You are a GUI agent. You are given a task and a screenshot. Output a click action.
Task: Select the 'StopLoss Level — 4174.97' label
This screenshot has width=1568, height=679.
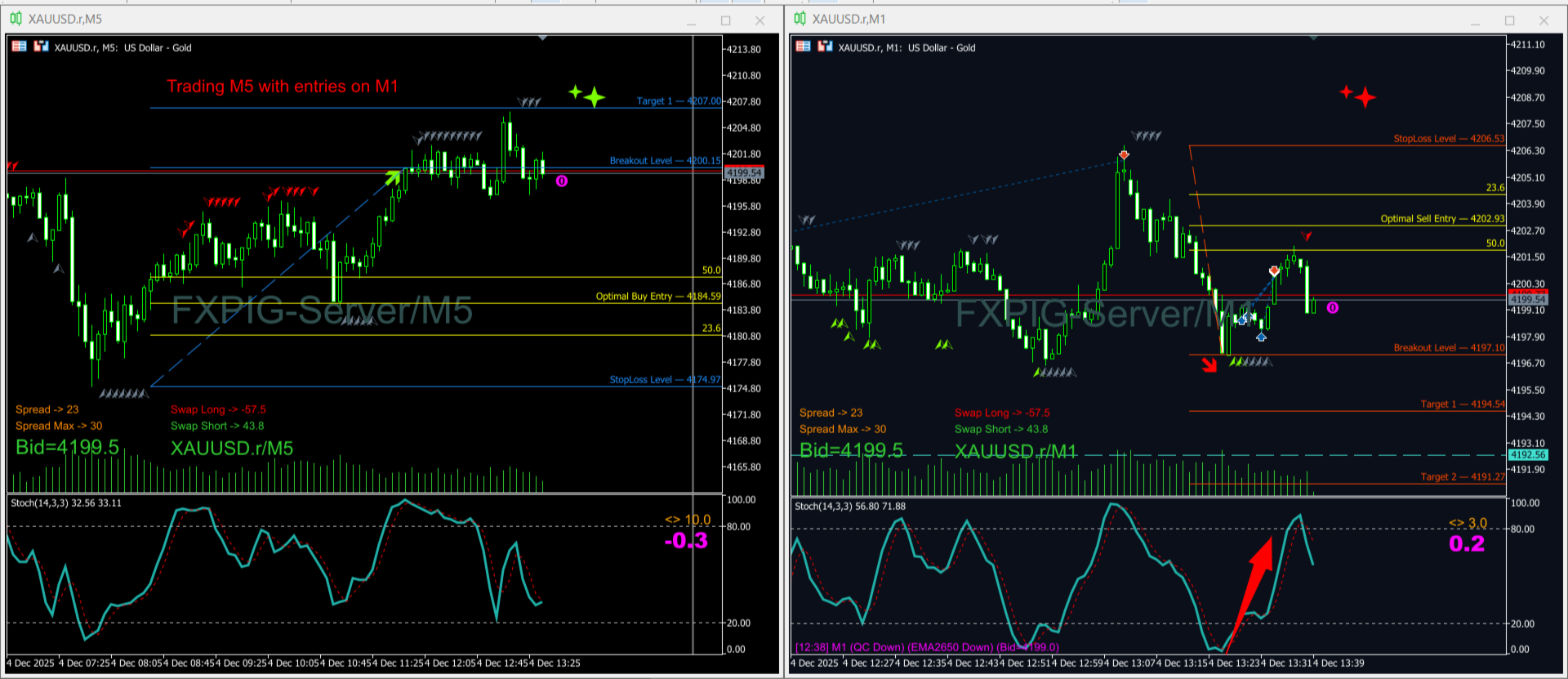pyautogui.click(x=666, y=380)
